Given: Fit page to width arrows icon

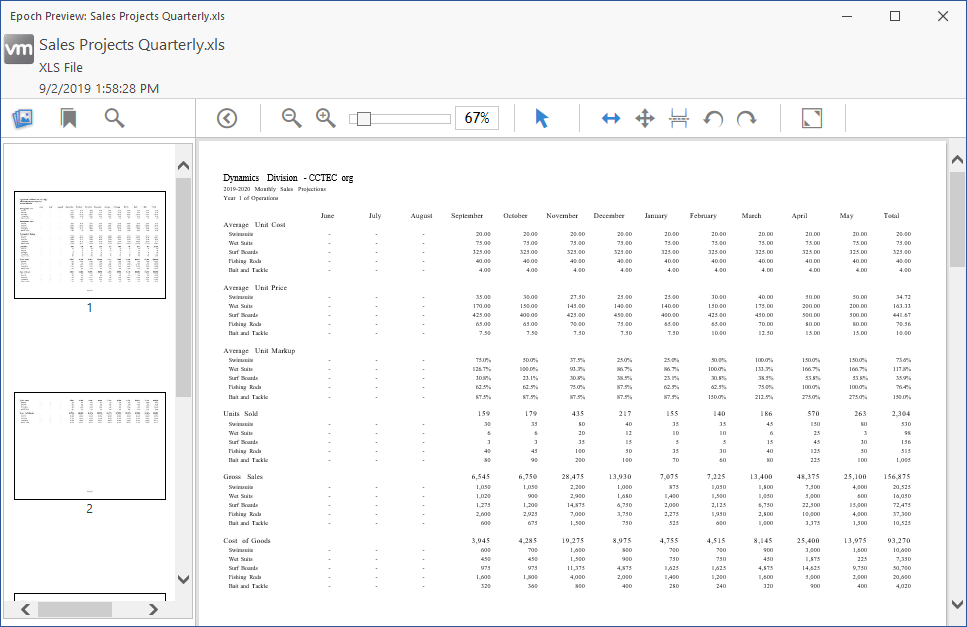Looking at the screenshot, I should (x=611, y=118).
